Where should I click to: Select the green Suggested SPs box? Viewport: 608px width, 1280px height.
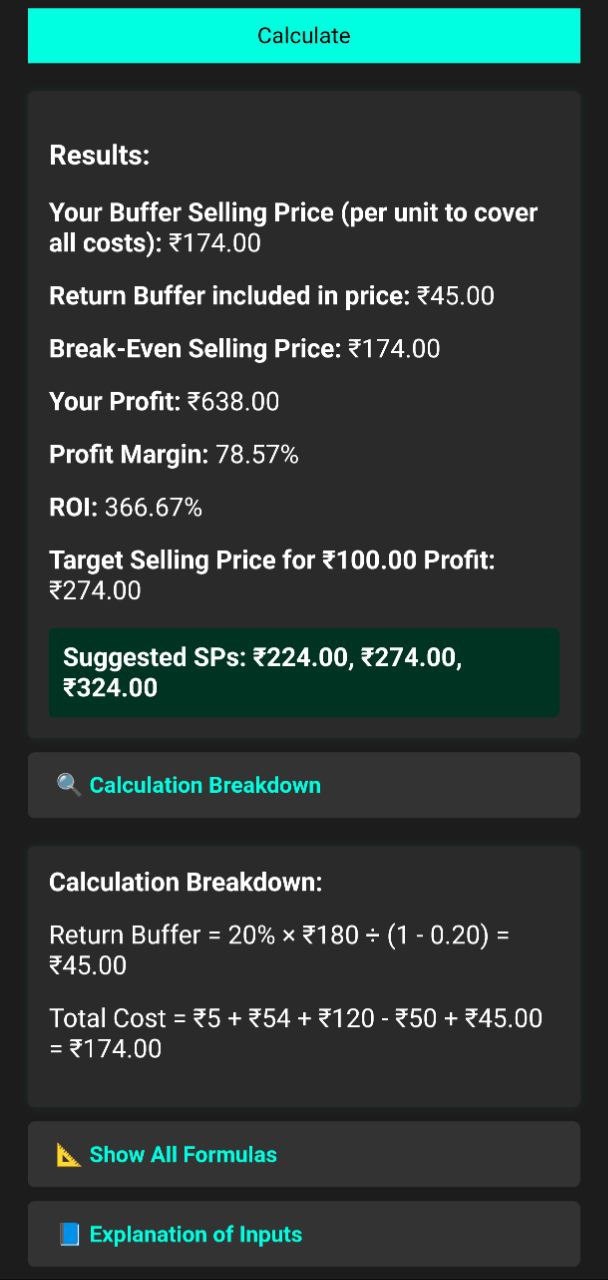304,672
